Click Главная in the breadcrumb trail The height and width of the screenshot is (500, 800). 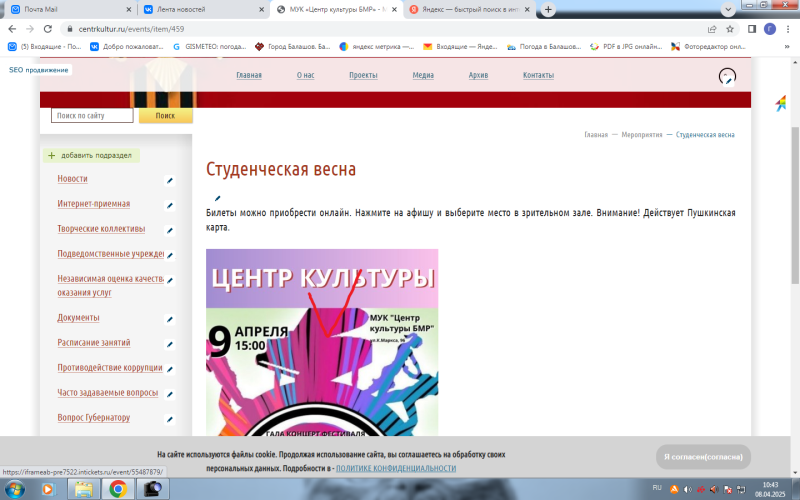coord(596,135)
